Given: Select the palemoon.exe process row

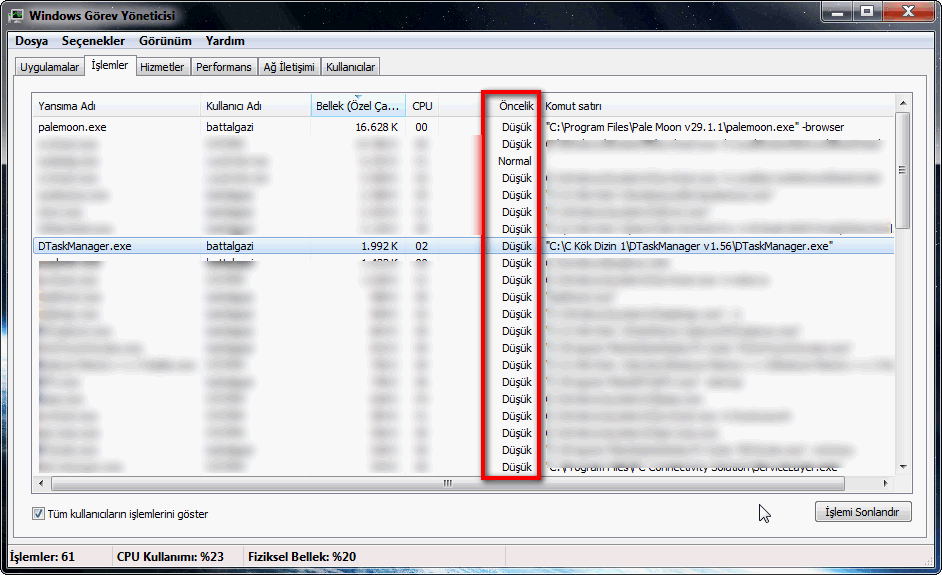Looking at the screenshot, I should point(463,127).
